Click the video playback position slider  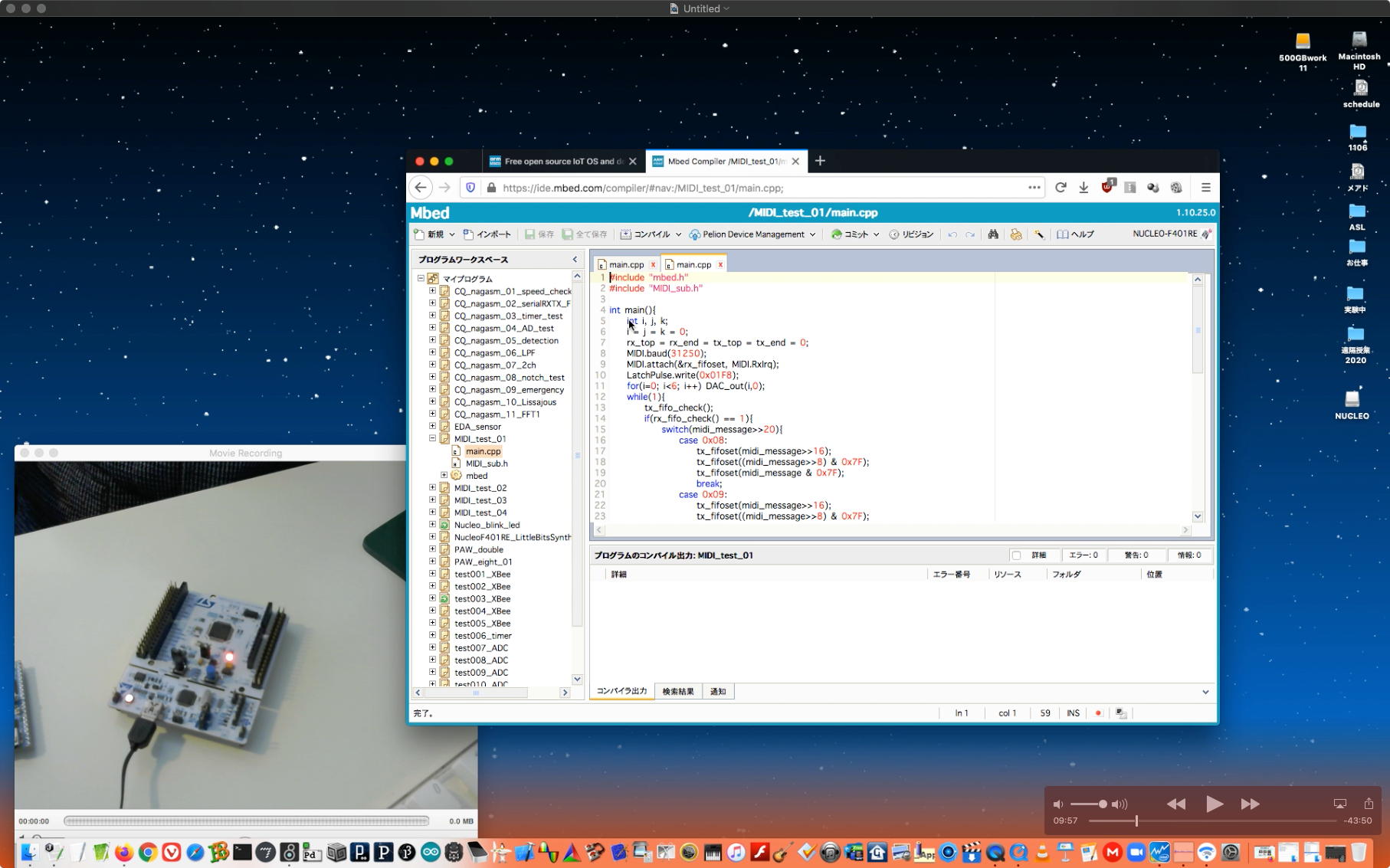[1136, 821]
